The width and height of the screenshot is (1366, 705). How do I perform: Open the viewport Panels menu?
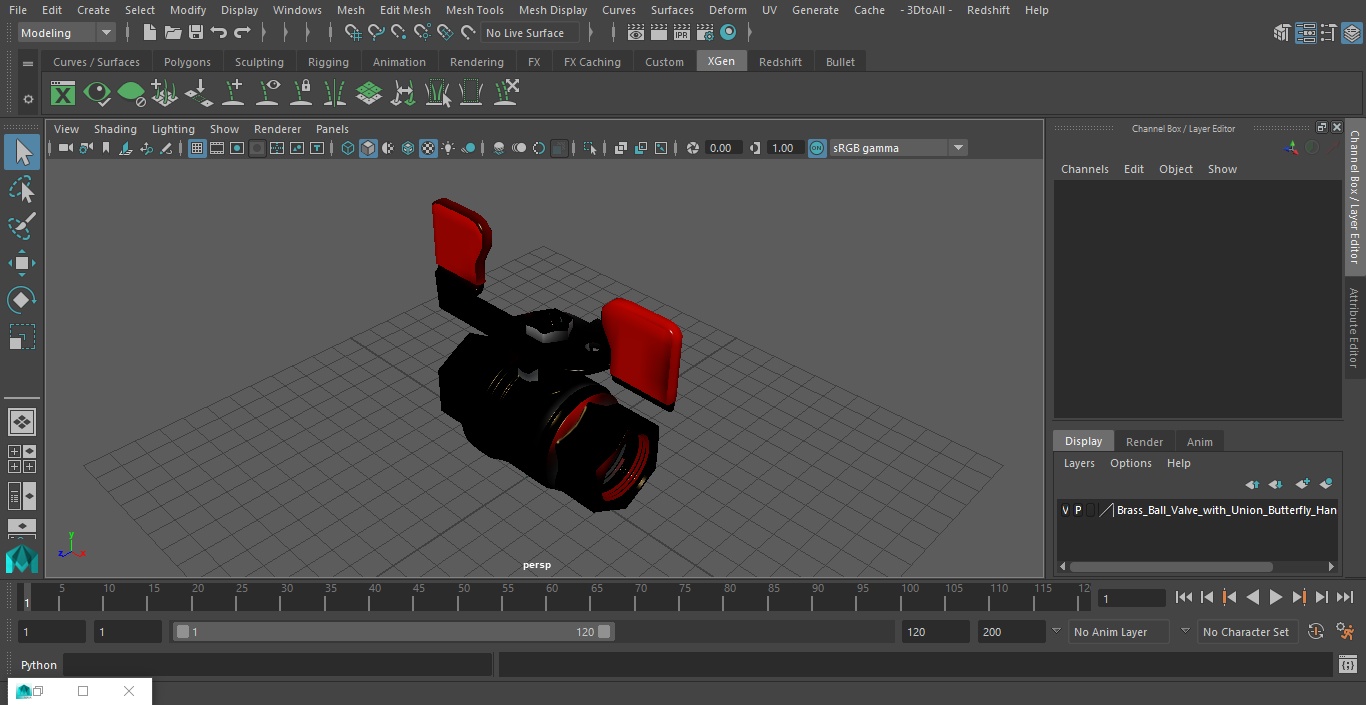[332, 129]
